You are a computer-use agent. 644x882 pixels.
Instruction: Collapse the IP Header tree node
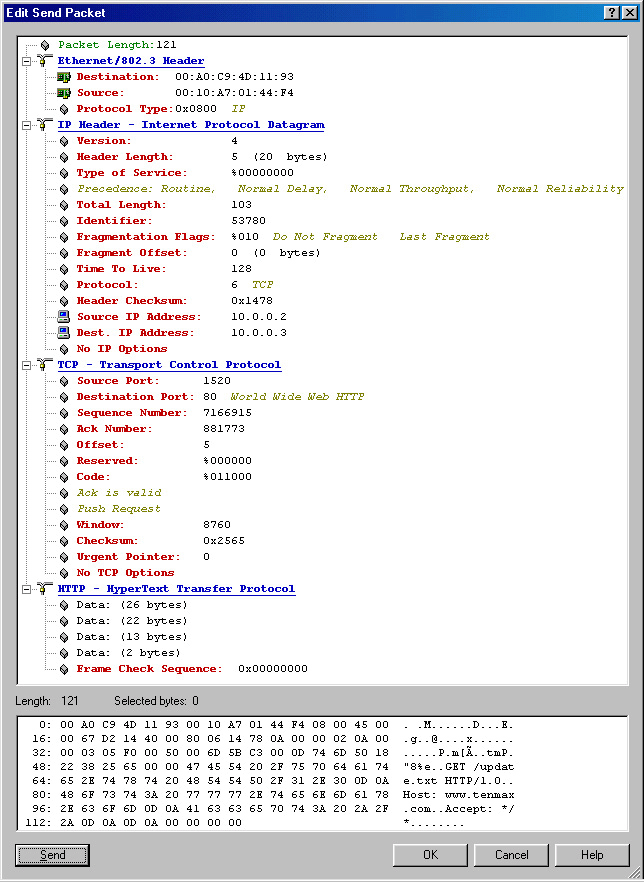click(26, 125)
